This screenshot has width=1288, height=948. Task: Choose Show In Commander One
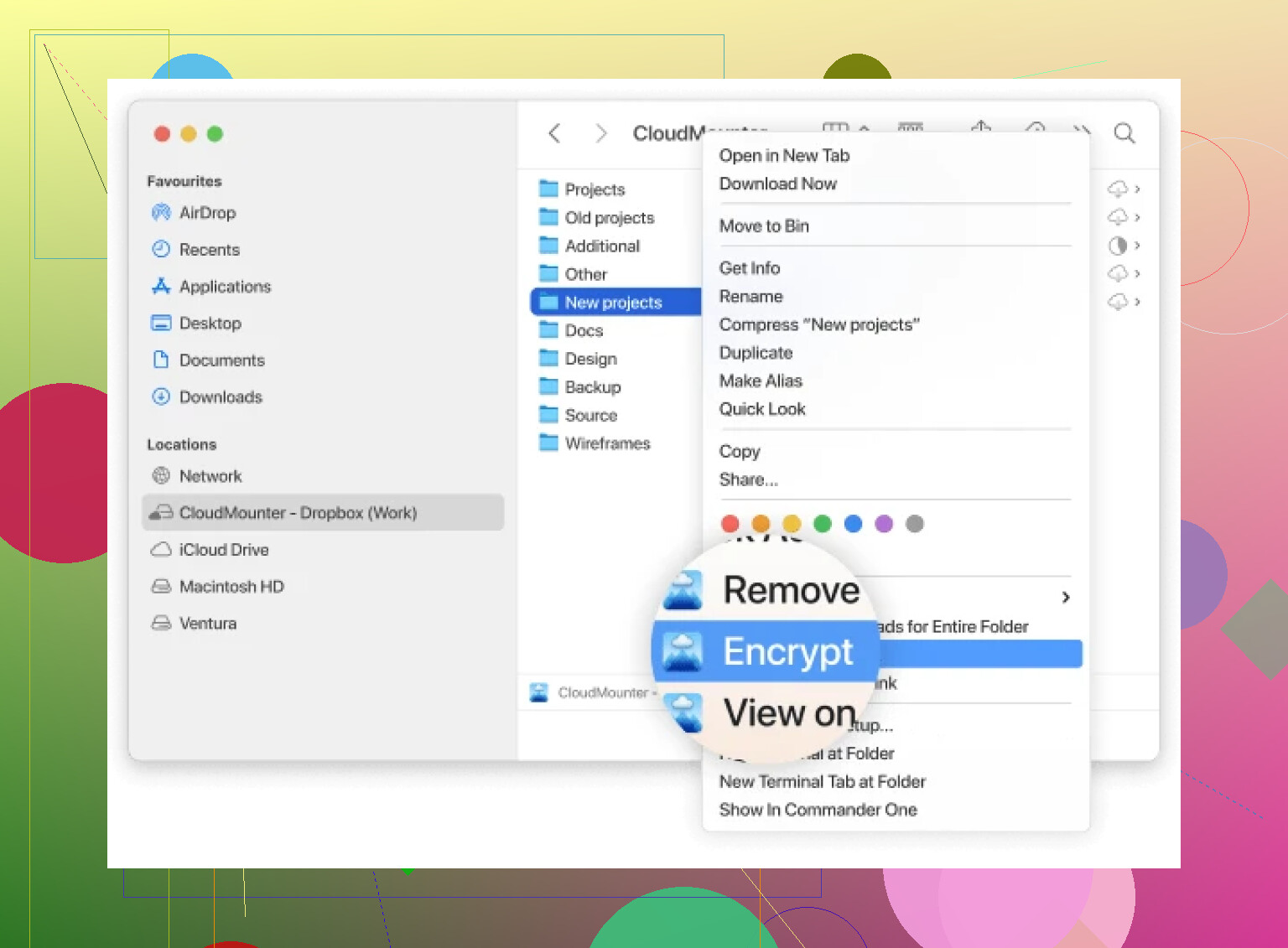[x=818, y=810]
